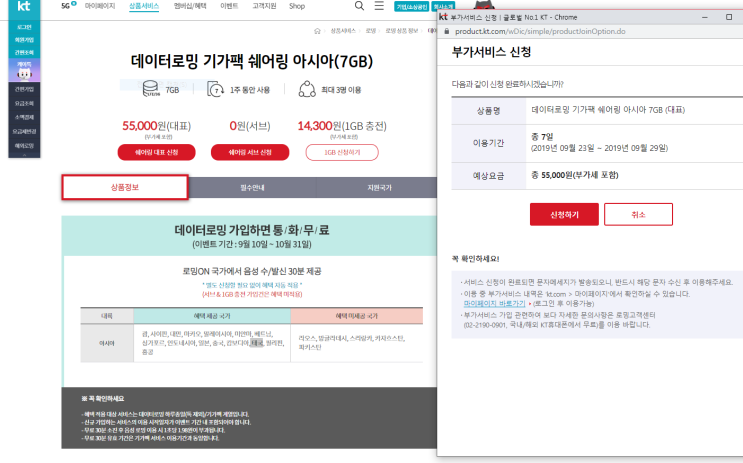
Task: Click the 혜택 미제공 국가 table header
Action: tap(357, 316)
